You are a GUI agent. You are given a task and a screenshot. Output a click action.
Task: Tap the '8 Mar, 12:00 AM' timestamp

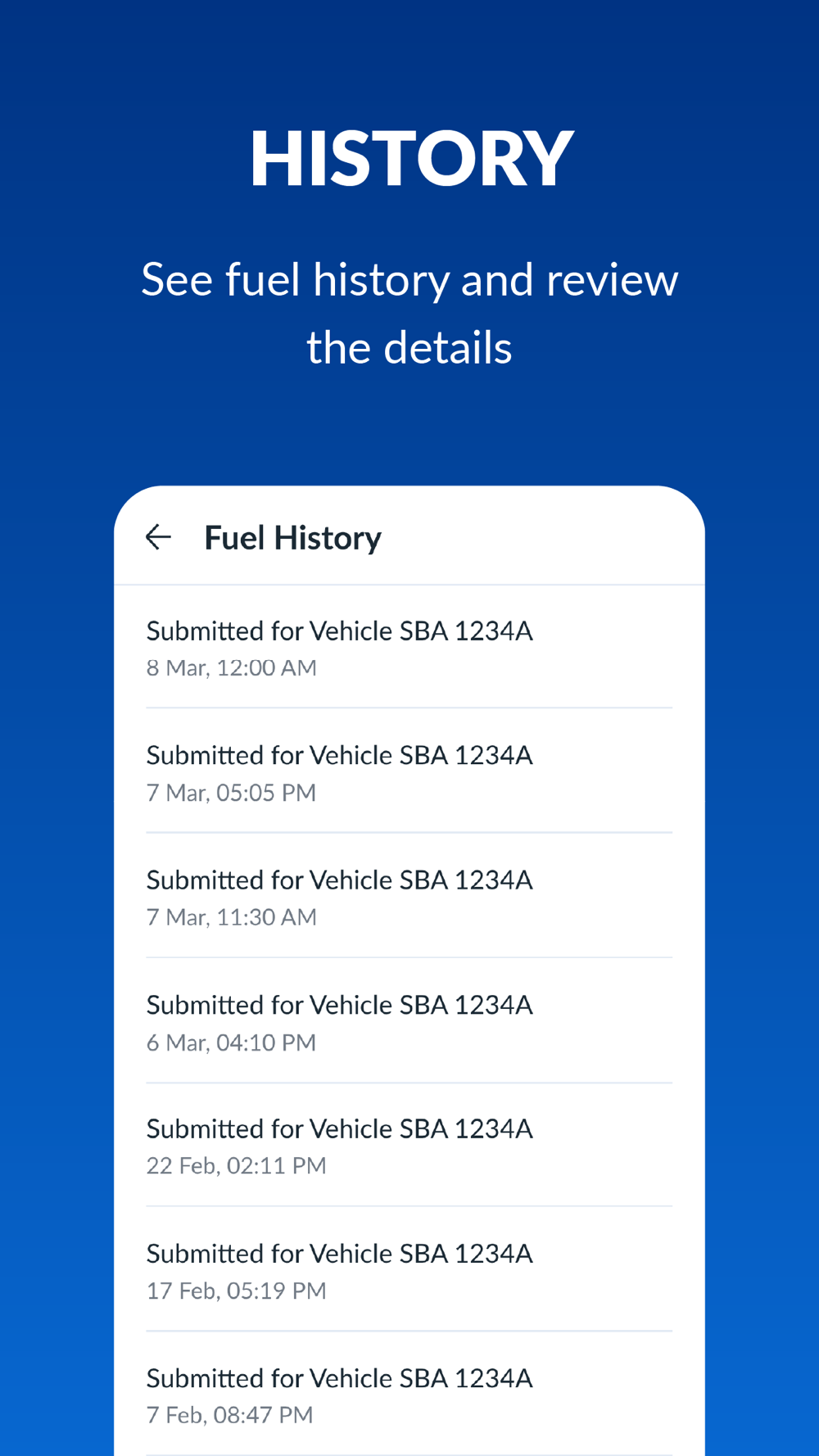pos(231,668)
